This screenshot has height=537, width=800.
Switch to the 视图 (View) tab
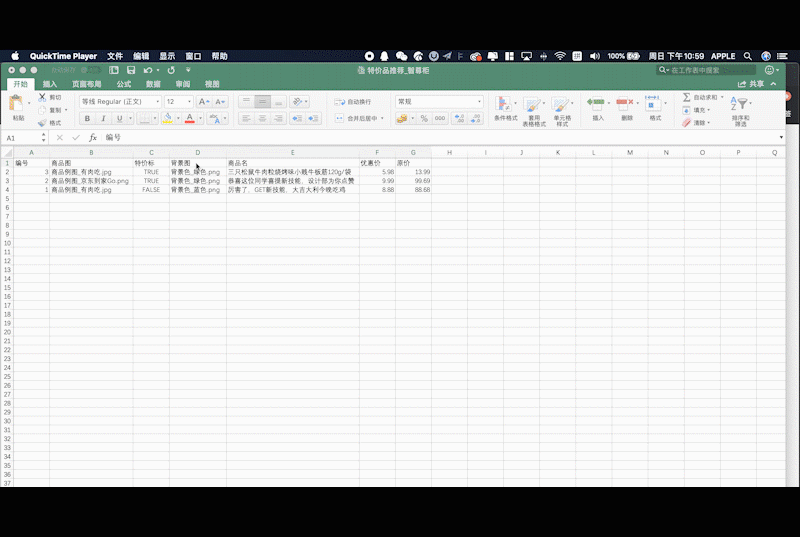point(212,84)
